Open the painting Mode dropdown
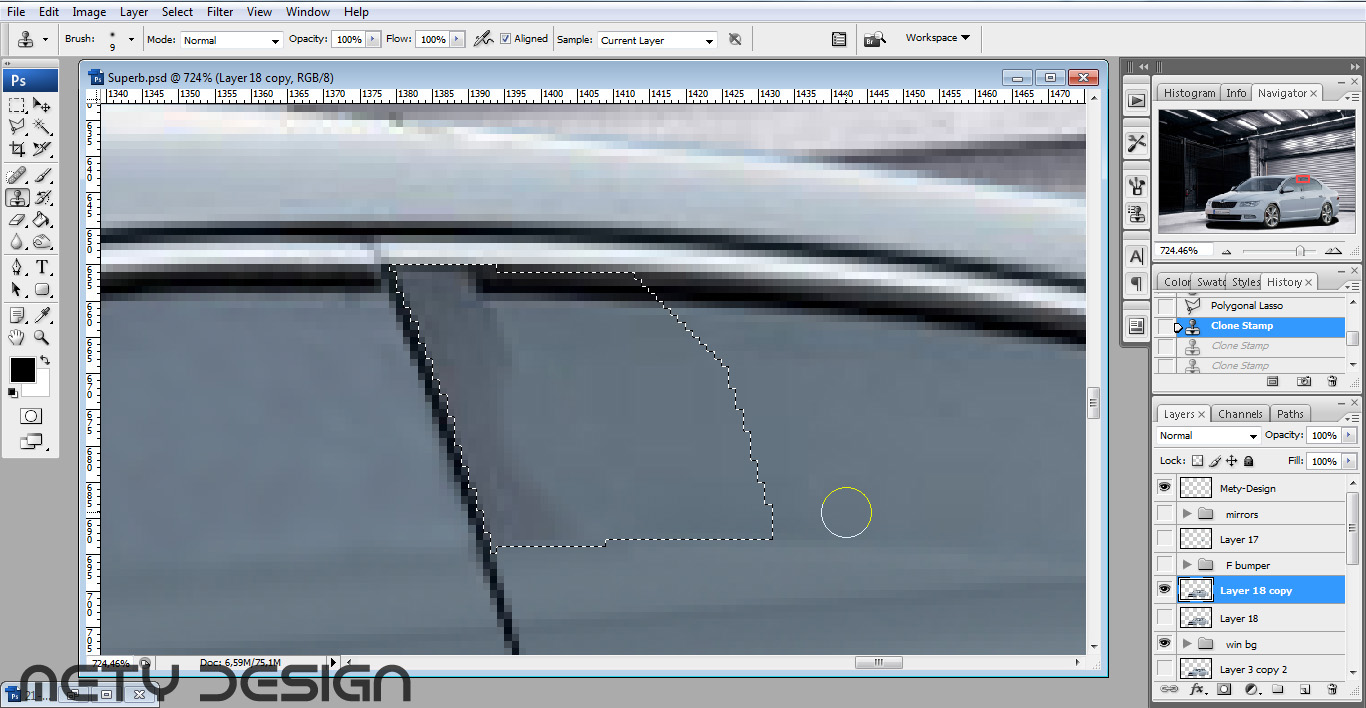1366x708 pixels. tap(232, 40)
